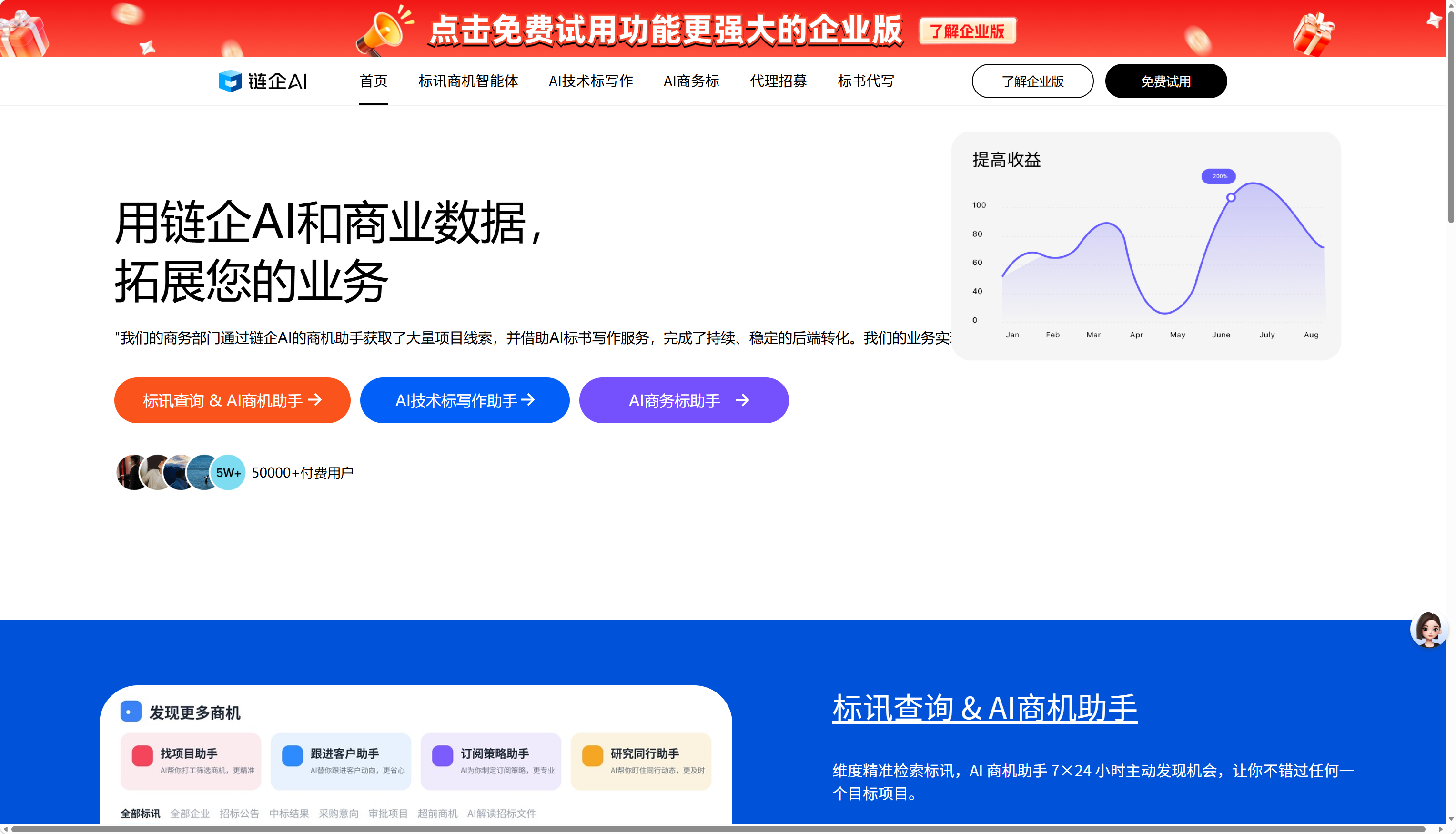This screenshot has width=1456, height=834.
Task: Select the 采购意向 tab
Action: (338, 813)
